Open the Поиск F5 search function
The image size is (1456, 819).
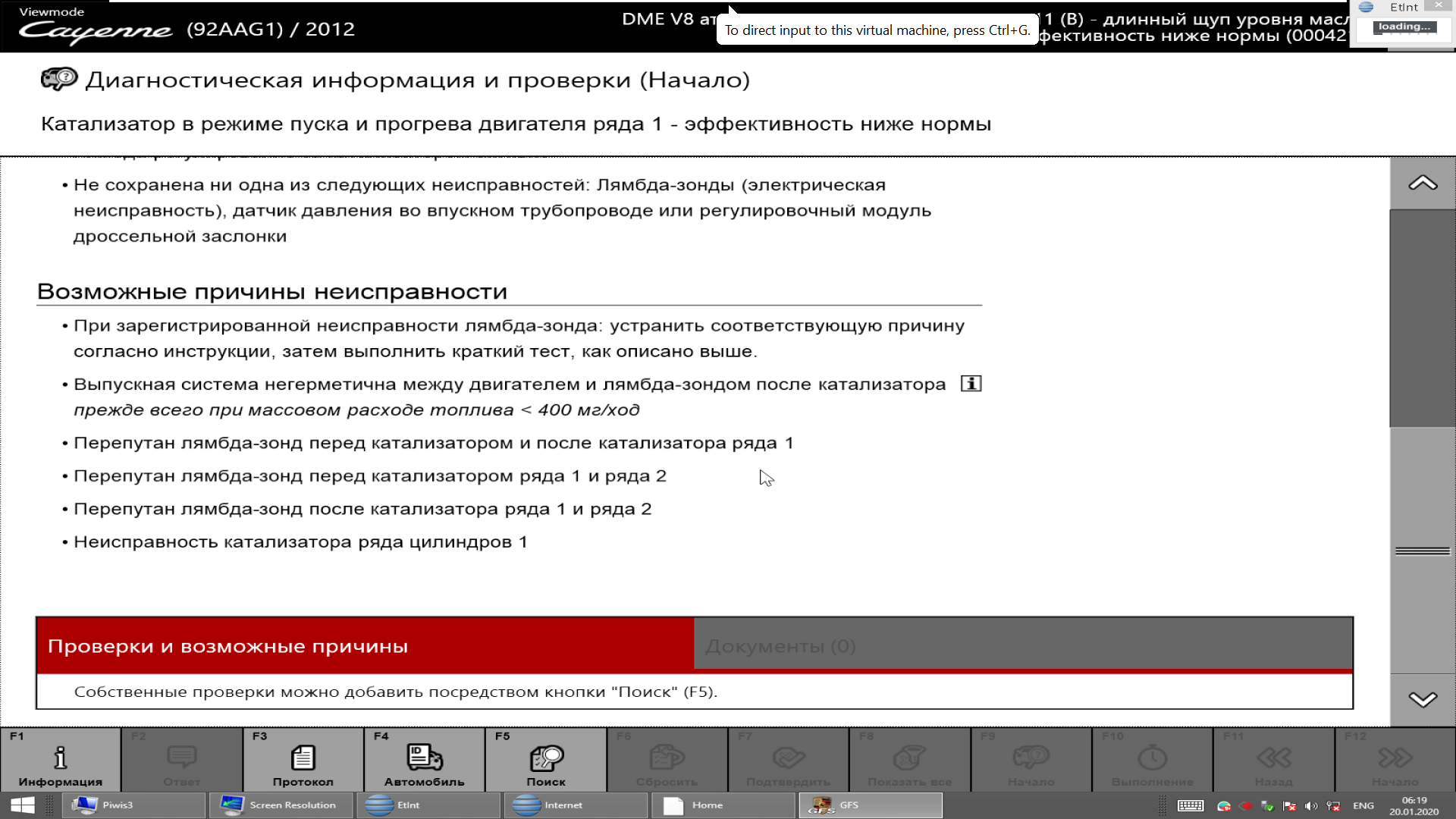tap(546, 759)
